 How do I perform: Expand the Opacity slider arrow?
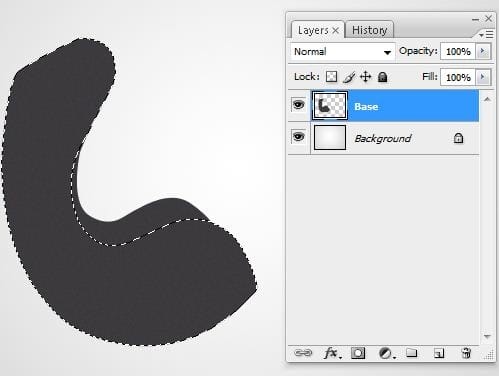click(x=482, y=51)
